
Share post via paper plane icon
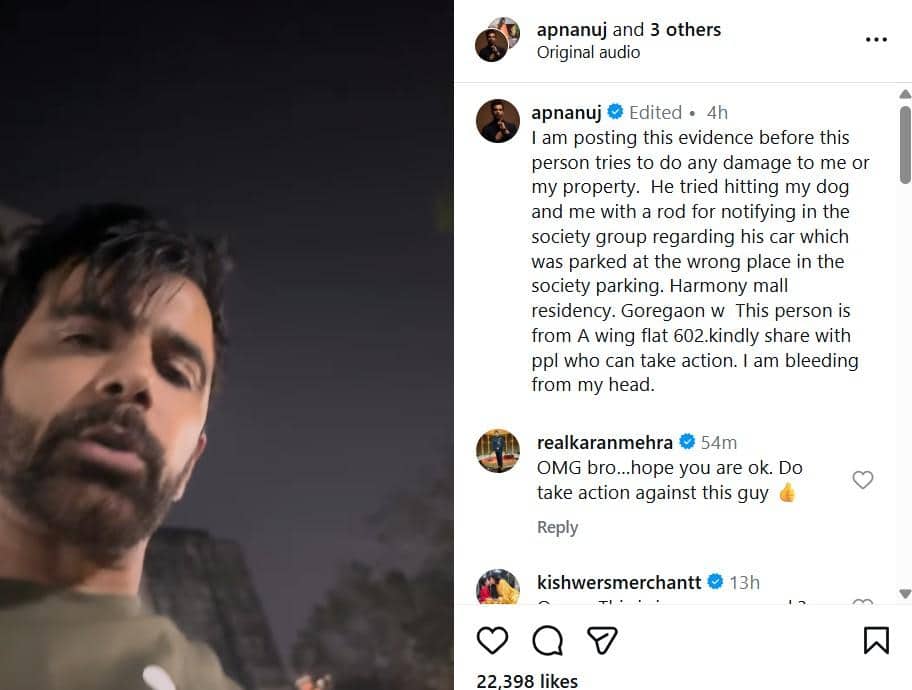(x=600, y=639)
